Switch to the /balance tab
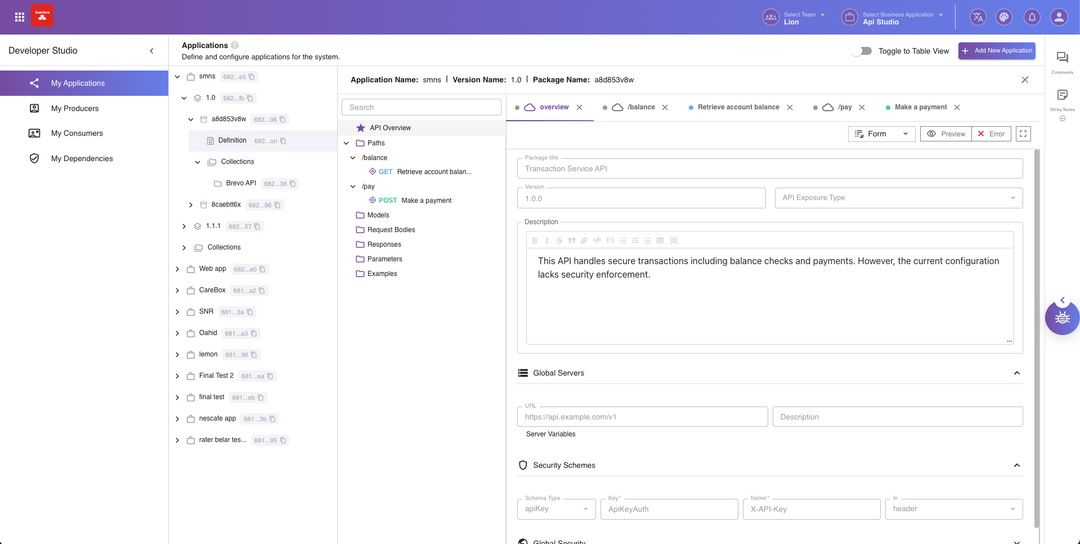 (x=640, y=107)
